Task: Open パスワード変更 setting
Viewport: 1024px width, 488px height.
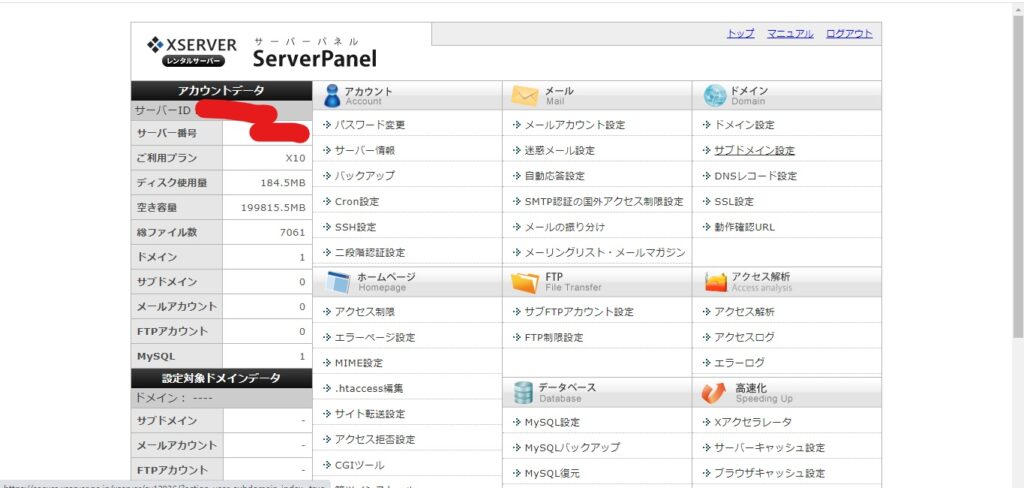Action: 370,125
